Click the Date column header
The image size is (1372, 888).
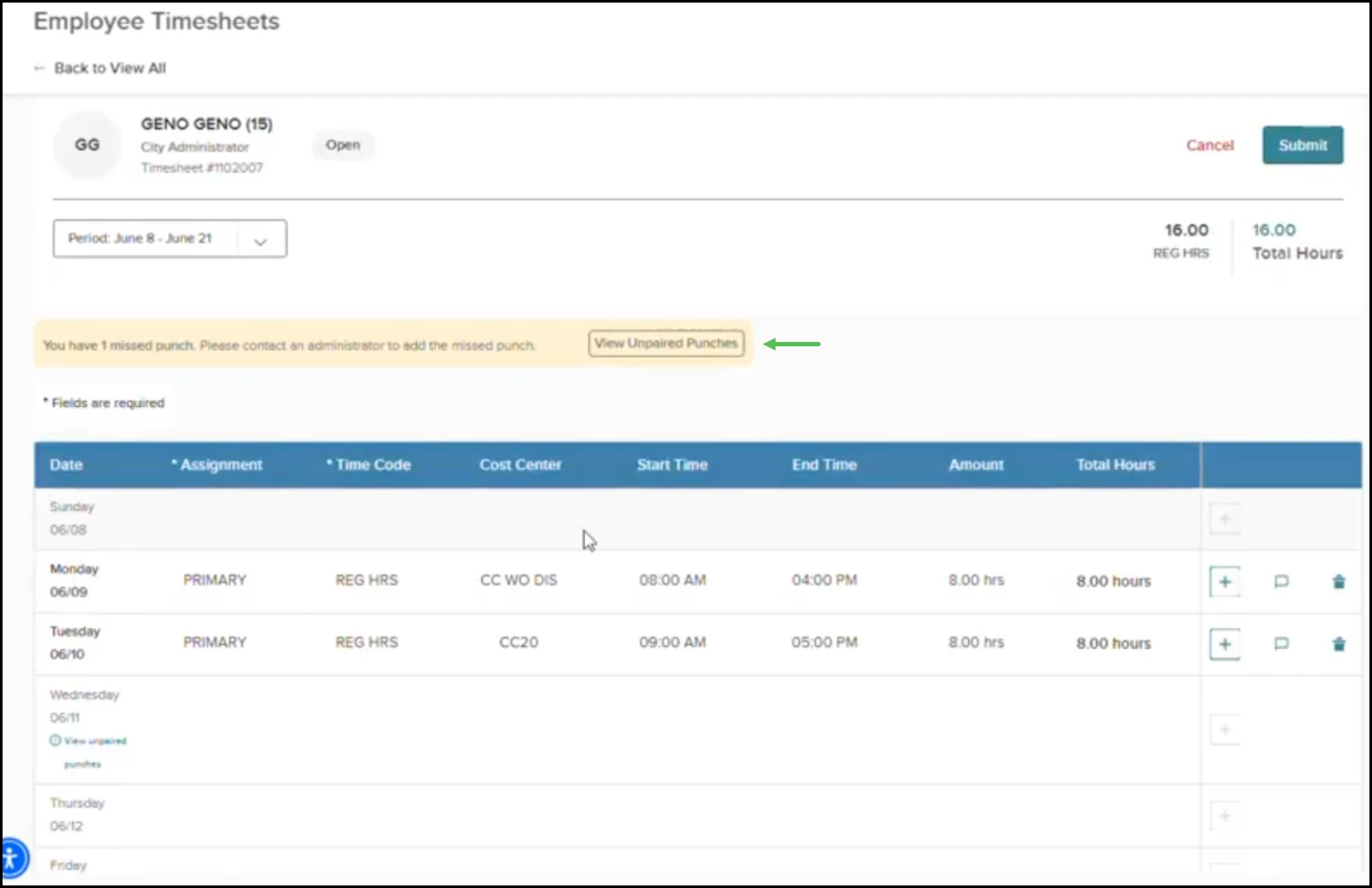click(x=66, y=465)
